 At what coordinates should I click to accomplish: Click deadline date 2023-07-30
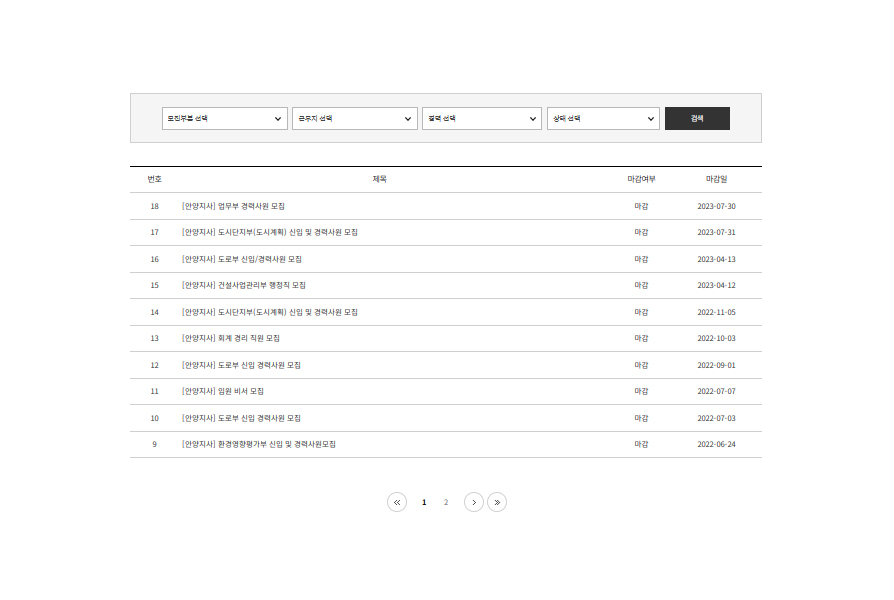pyautogui.click(x=717, y=206)
